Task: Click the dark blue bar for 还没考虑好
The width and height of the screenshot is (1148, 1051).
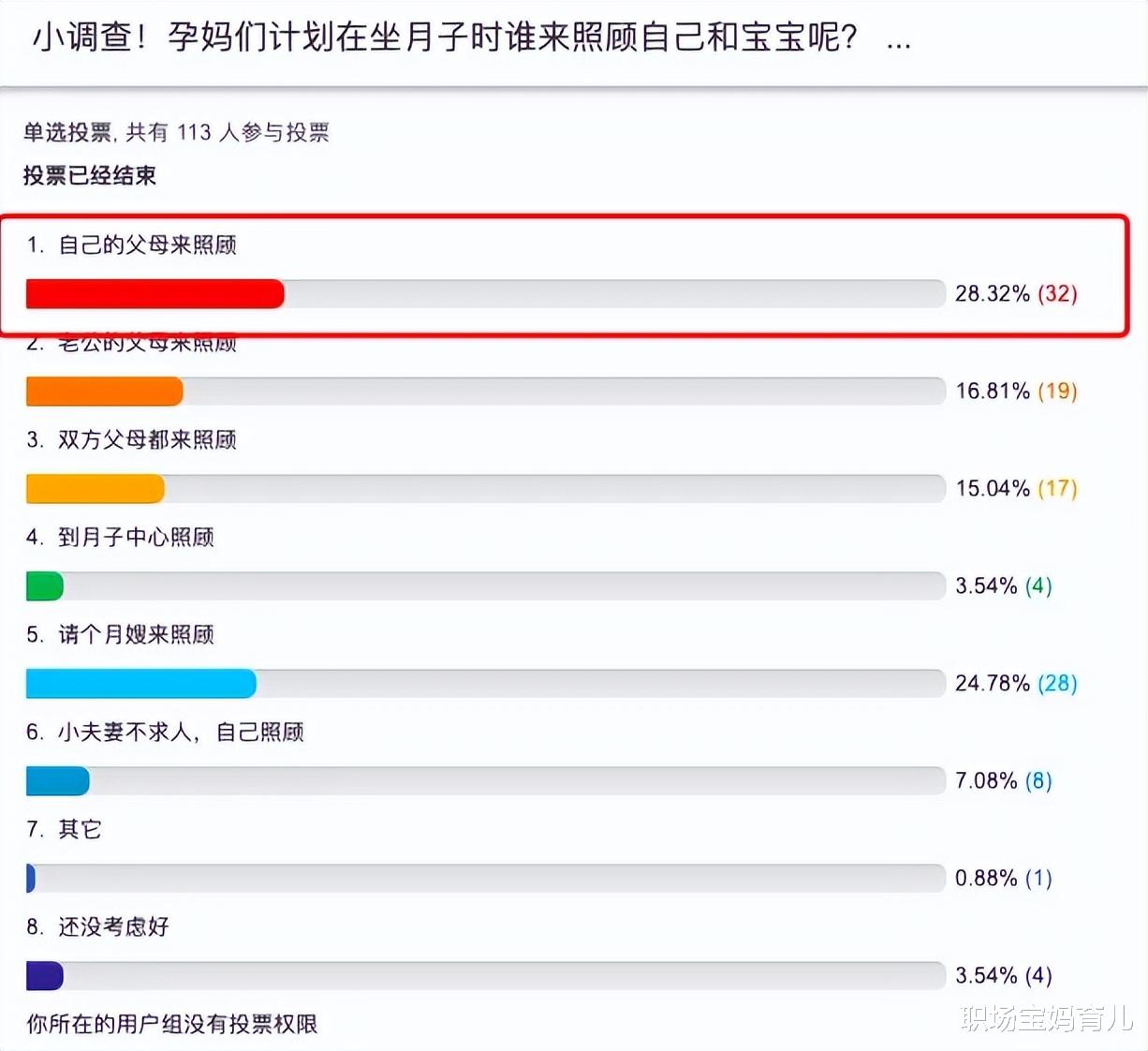Action: click(45, 976)
